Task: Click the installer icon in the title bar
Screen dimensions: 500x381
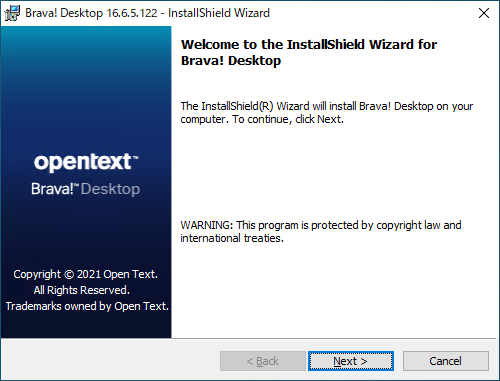Action: click(12, 13)
